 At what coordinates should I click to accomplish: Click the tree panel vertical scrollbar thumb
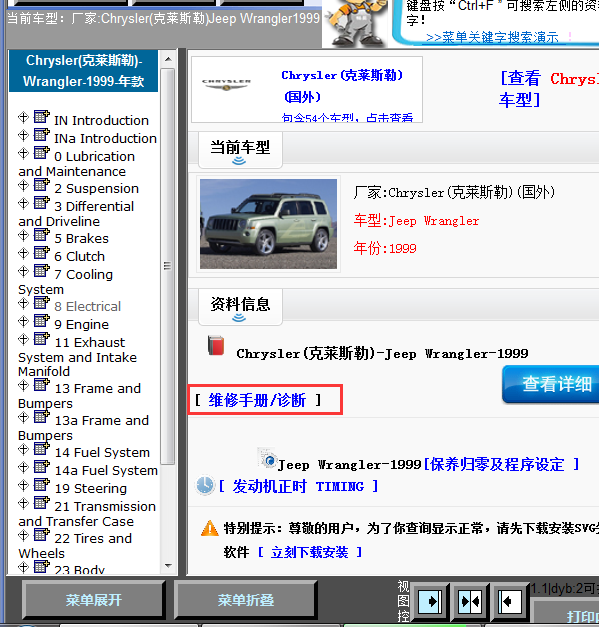pos(168,266)
